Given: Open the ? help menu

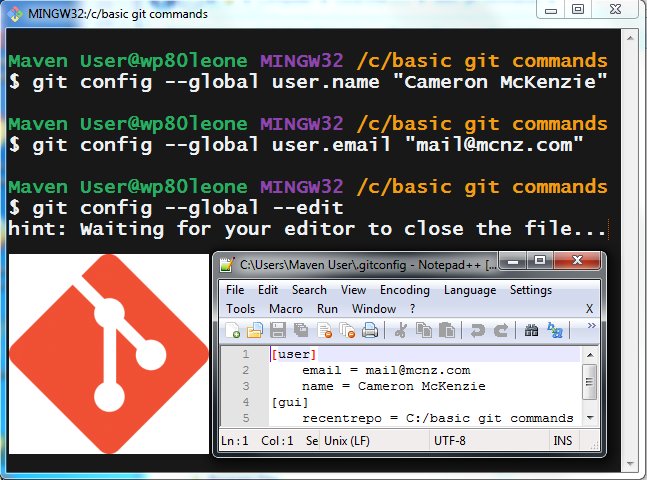Looking at the screenshot, I should pyautogui.click(x=412, y=309).
